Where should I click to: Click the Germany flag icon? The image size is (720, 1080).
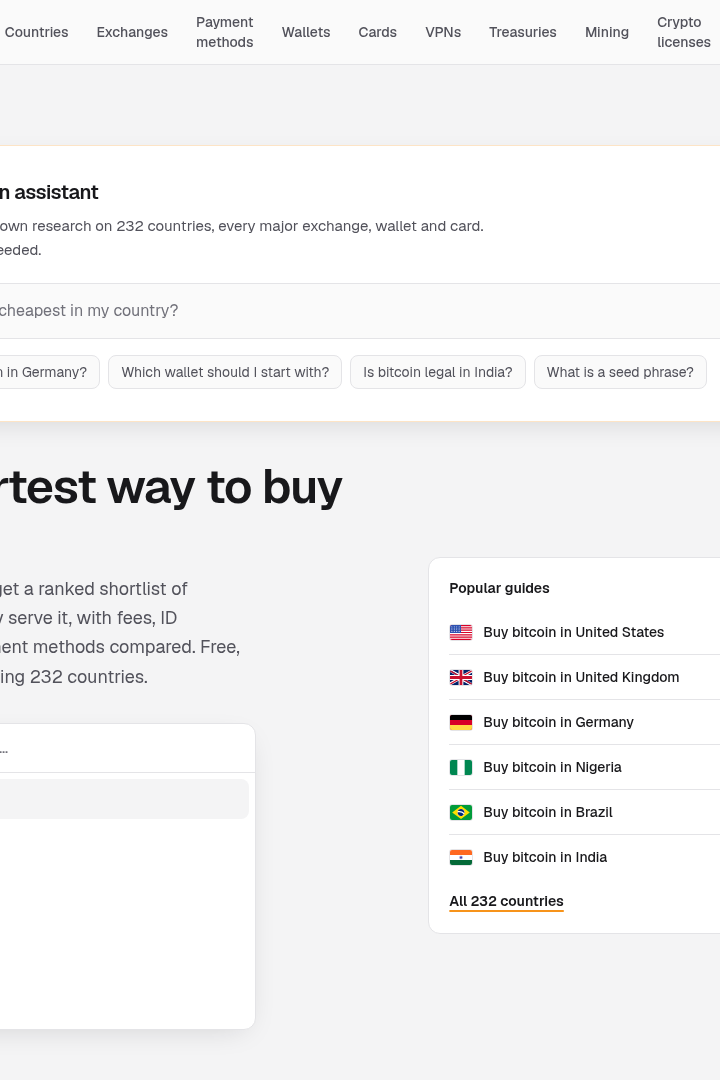[x=461, y=722]
